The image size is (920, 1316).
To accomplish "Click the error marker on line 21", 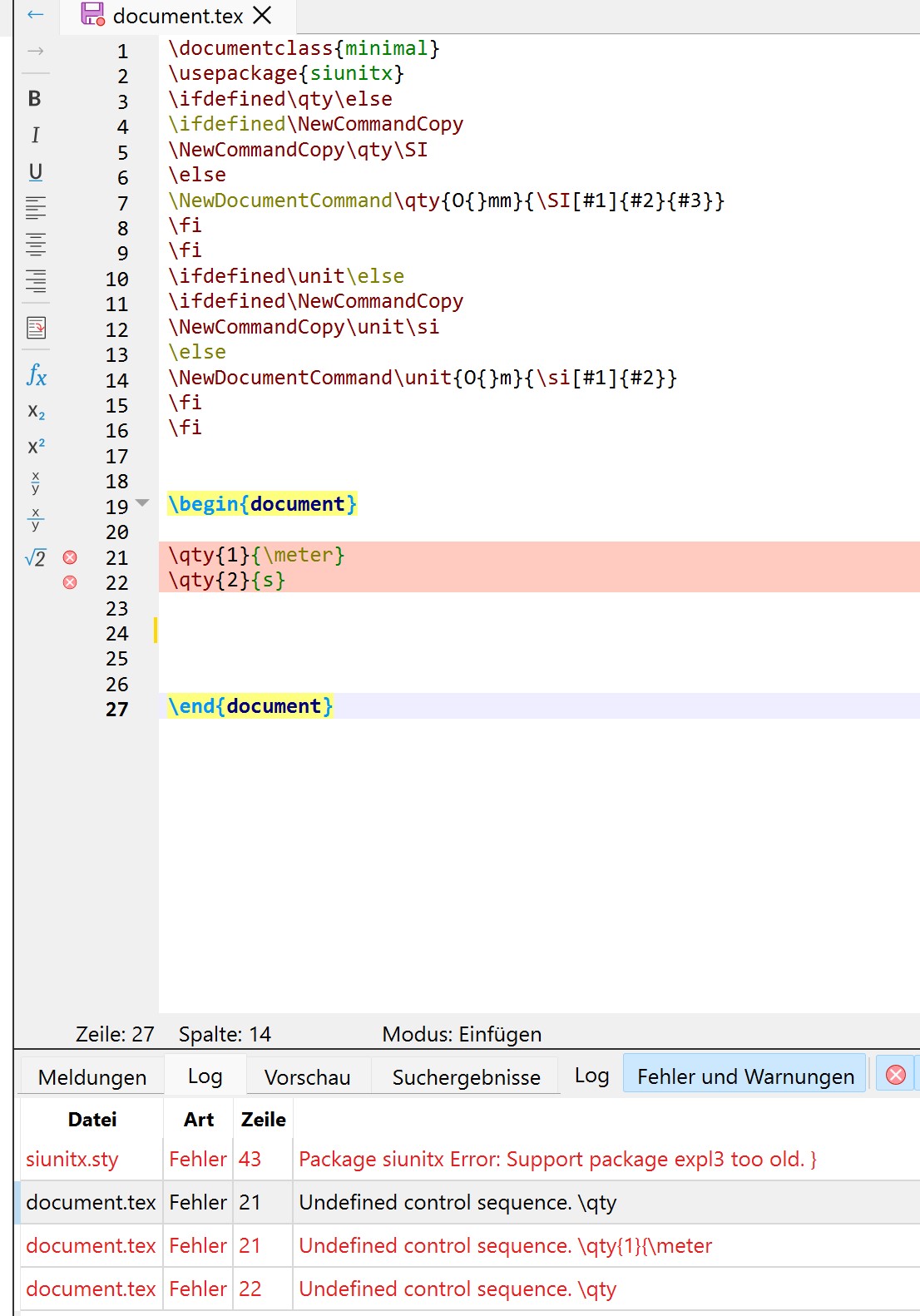I will coord(70,557).
